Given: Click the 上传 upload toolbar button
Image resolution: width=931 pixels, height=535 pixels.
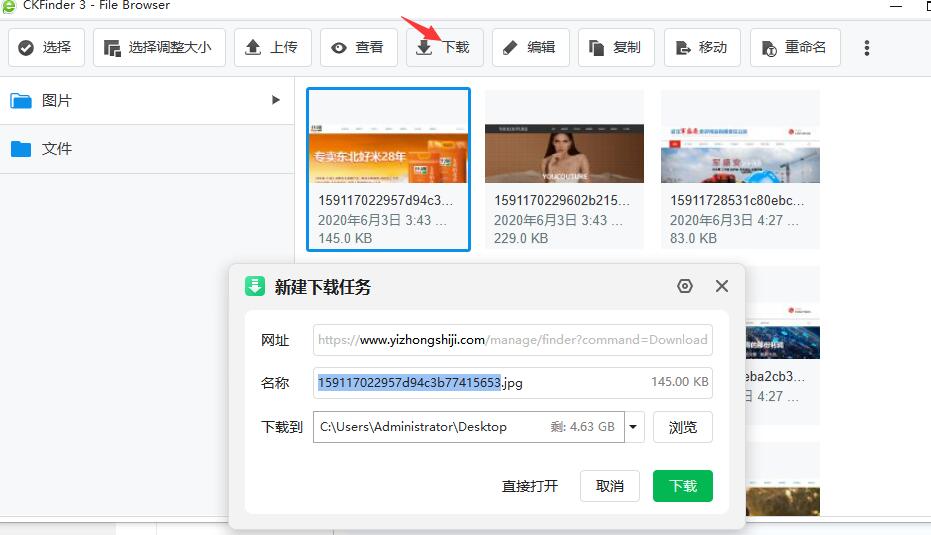Looking at the screenshot, I should point(272,47).
